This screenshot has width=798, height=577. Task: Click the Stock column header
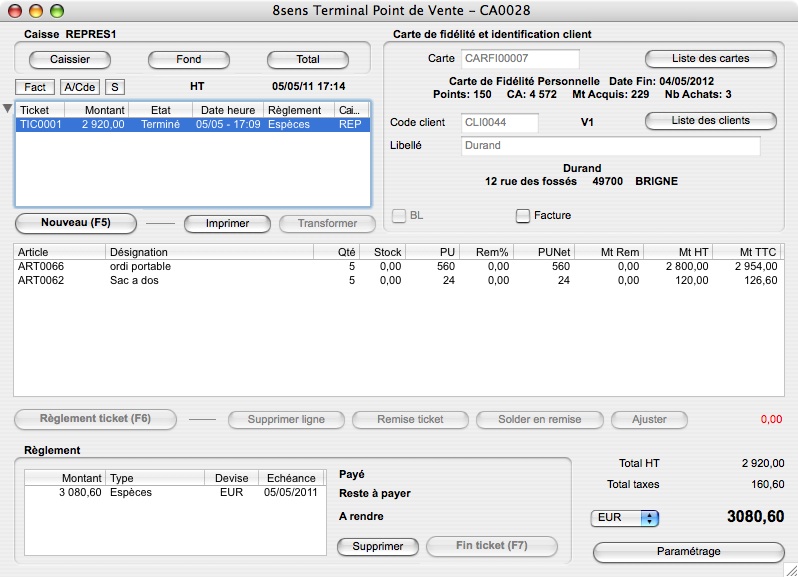(383, 252)
